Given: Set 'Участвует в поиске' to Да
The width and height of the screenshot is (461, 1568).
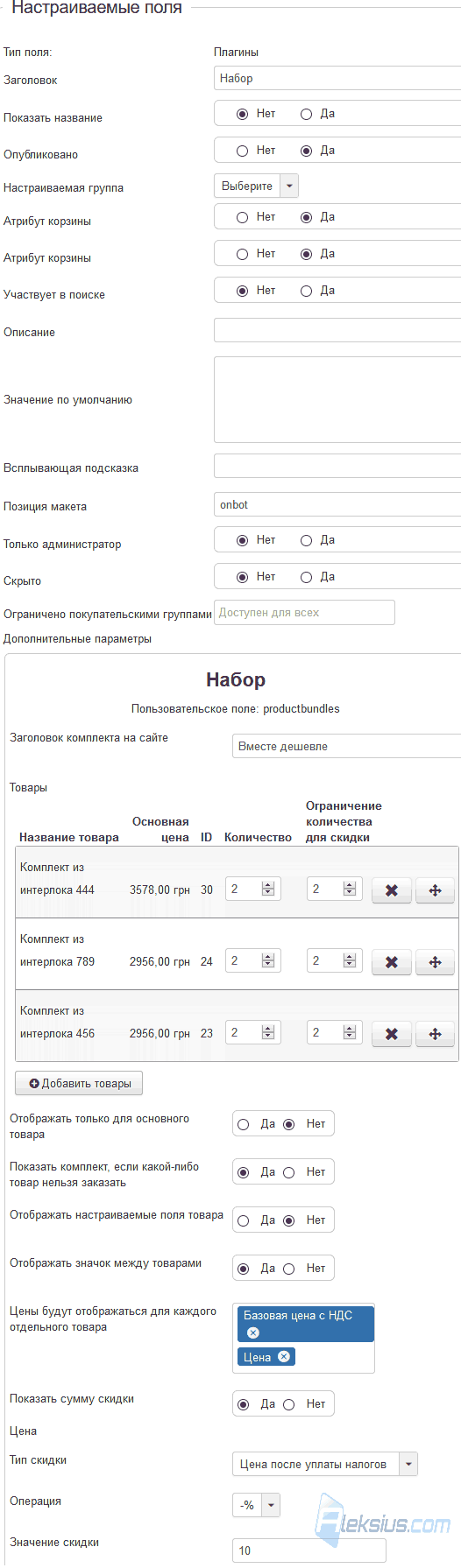Looking at the screenshot, I should click(306, 291).
